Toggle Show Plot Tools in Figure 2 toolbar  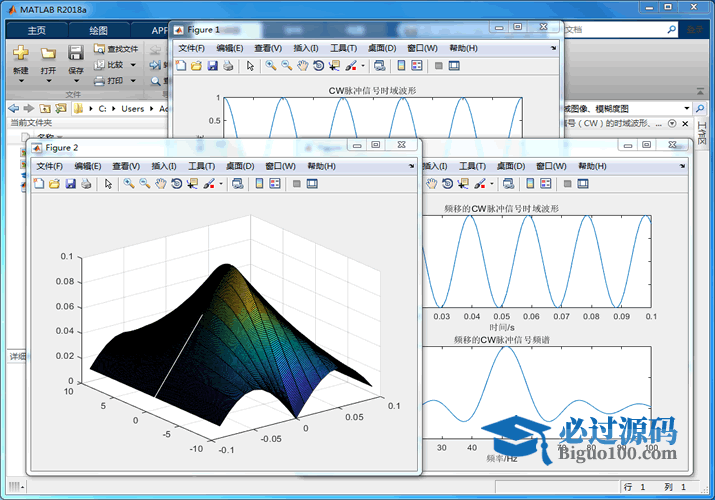(x=312, y=184)
